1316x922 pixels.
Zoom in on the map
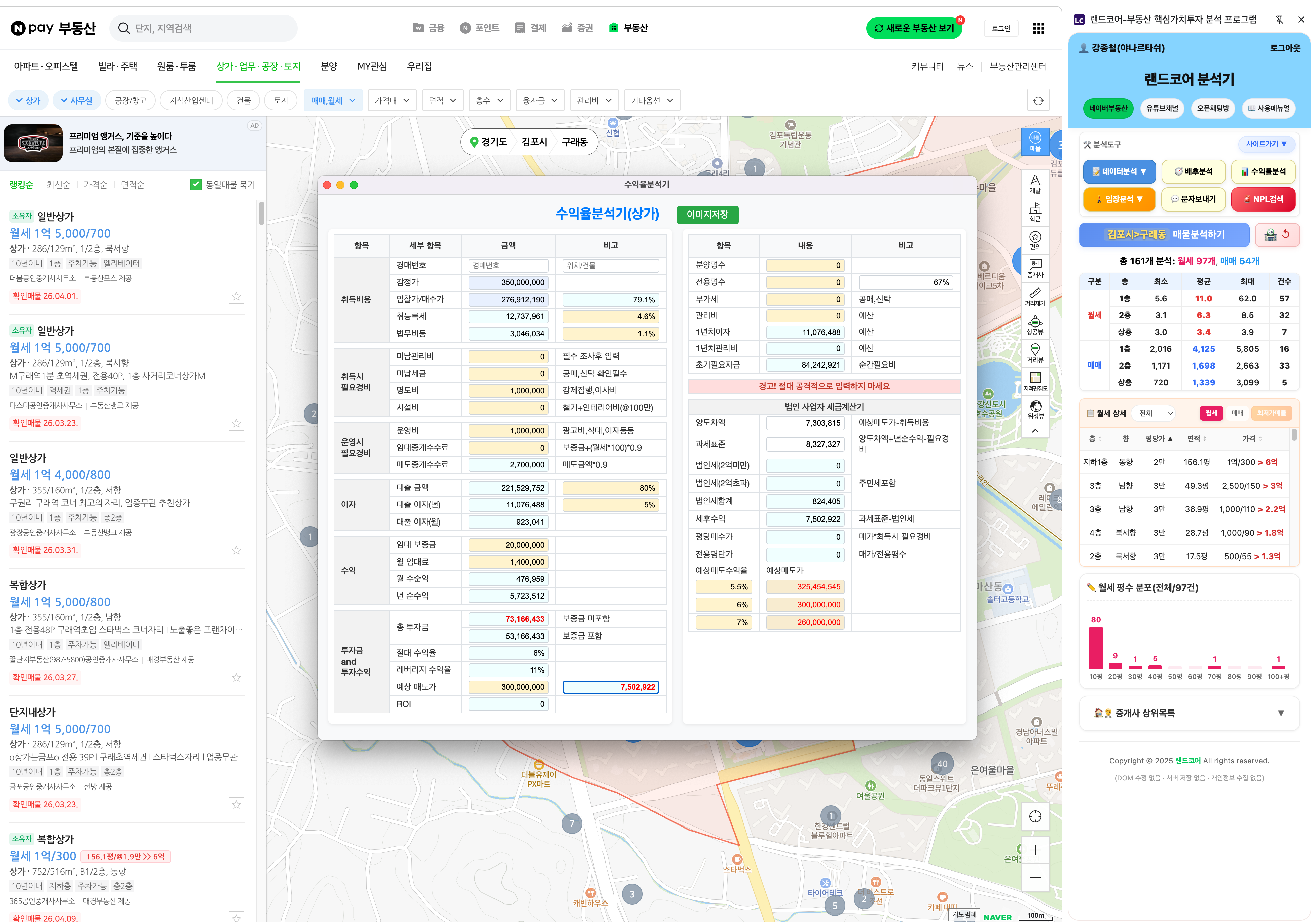1035,850
